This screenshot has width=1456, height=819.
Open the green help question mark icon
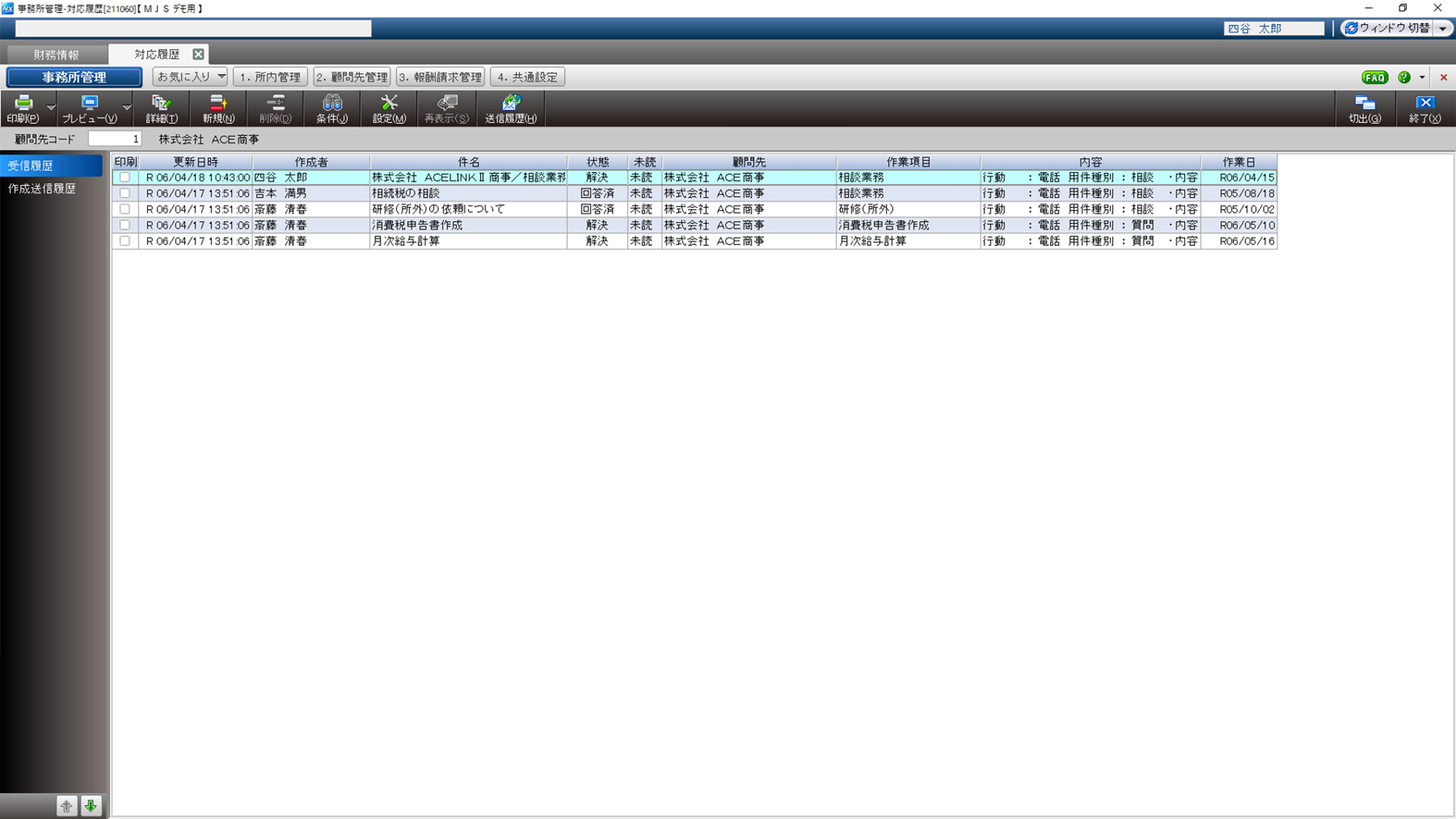pos(1404,77)
